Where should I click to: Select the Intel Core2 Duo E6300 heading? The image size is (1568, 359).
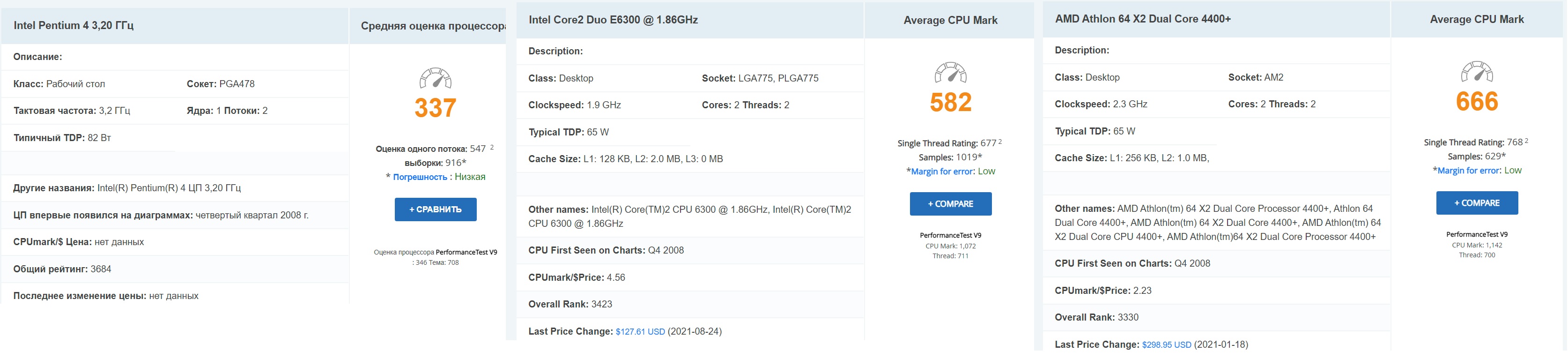tap(613, 20)
